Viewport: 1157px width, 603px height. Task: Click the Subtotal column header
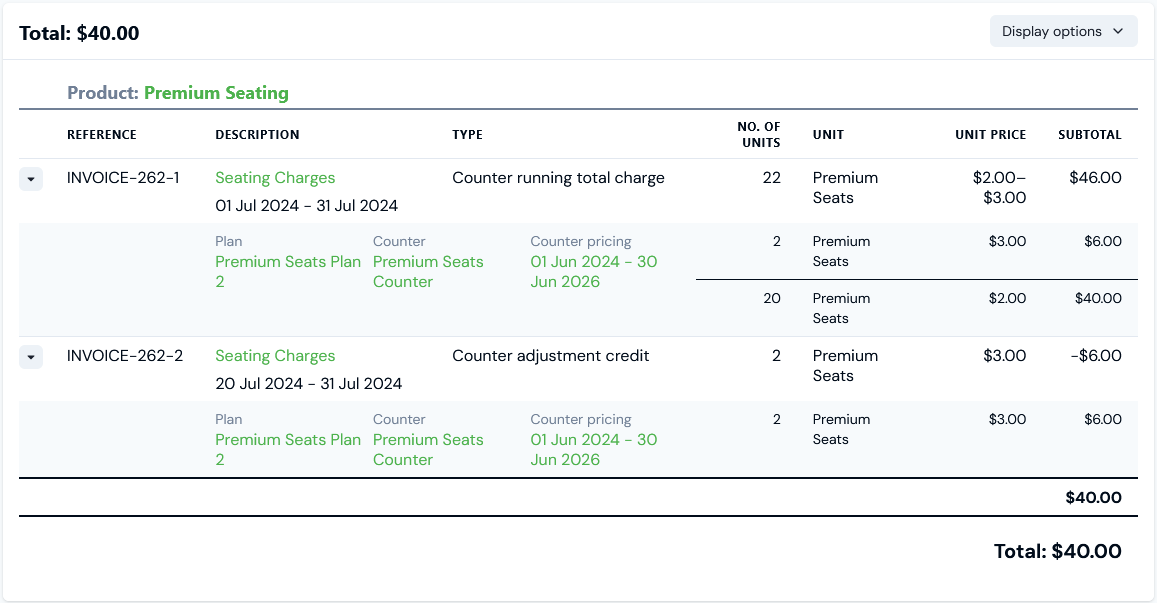tap(1089, 135)
